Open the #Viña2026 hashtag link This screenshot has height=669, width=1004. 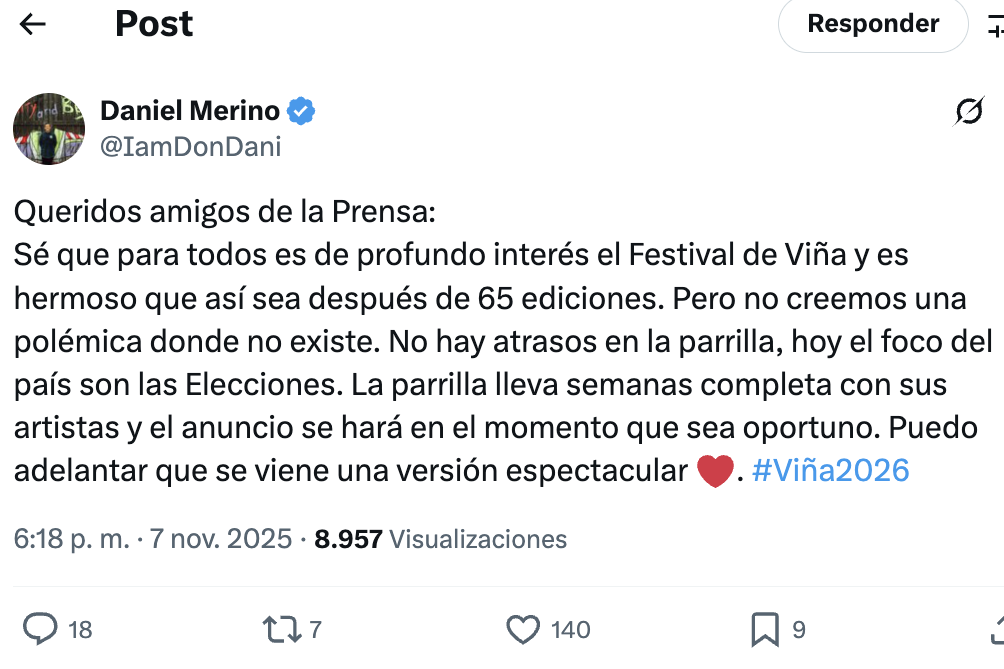830,469
